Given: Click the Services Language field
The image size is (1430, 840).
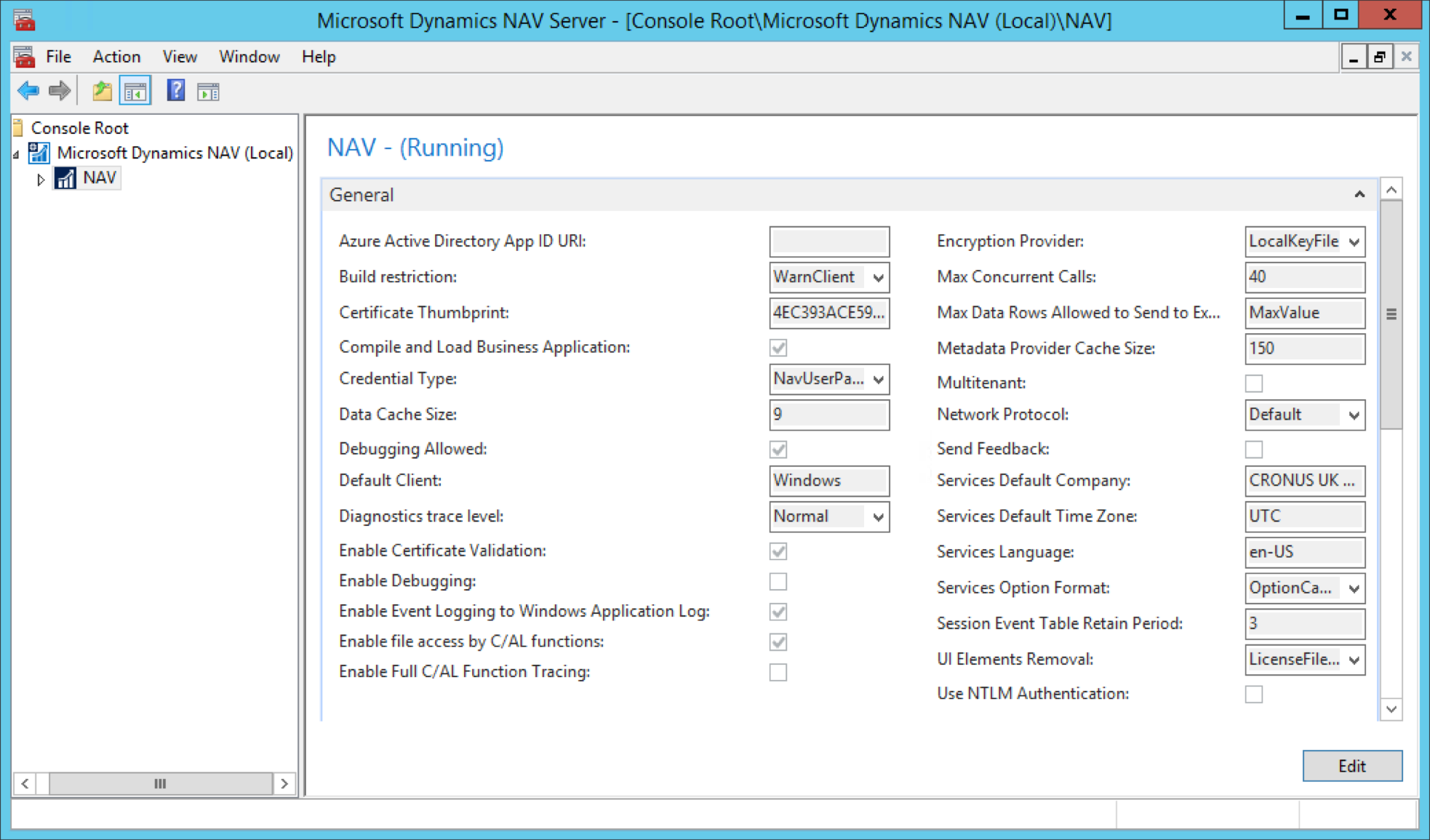Looking at the screenshot, I should point(1305,552).
